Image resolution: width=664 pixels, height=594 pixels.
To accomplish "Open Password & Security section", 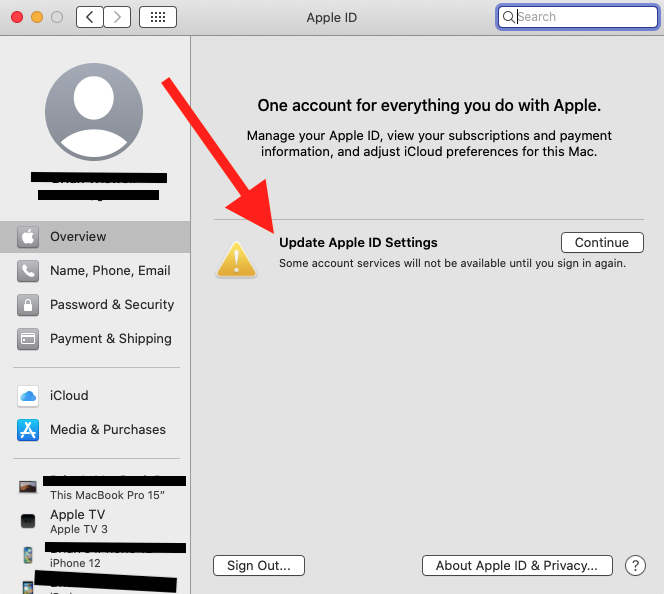I will [95, 305].
